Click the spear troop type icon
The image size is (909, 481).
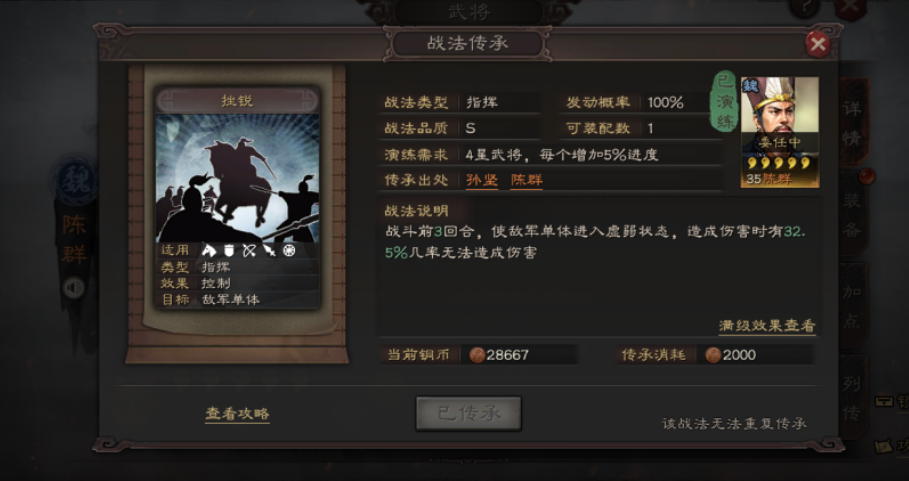point(270,250)
